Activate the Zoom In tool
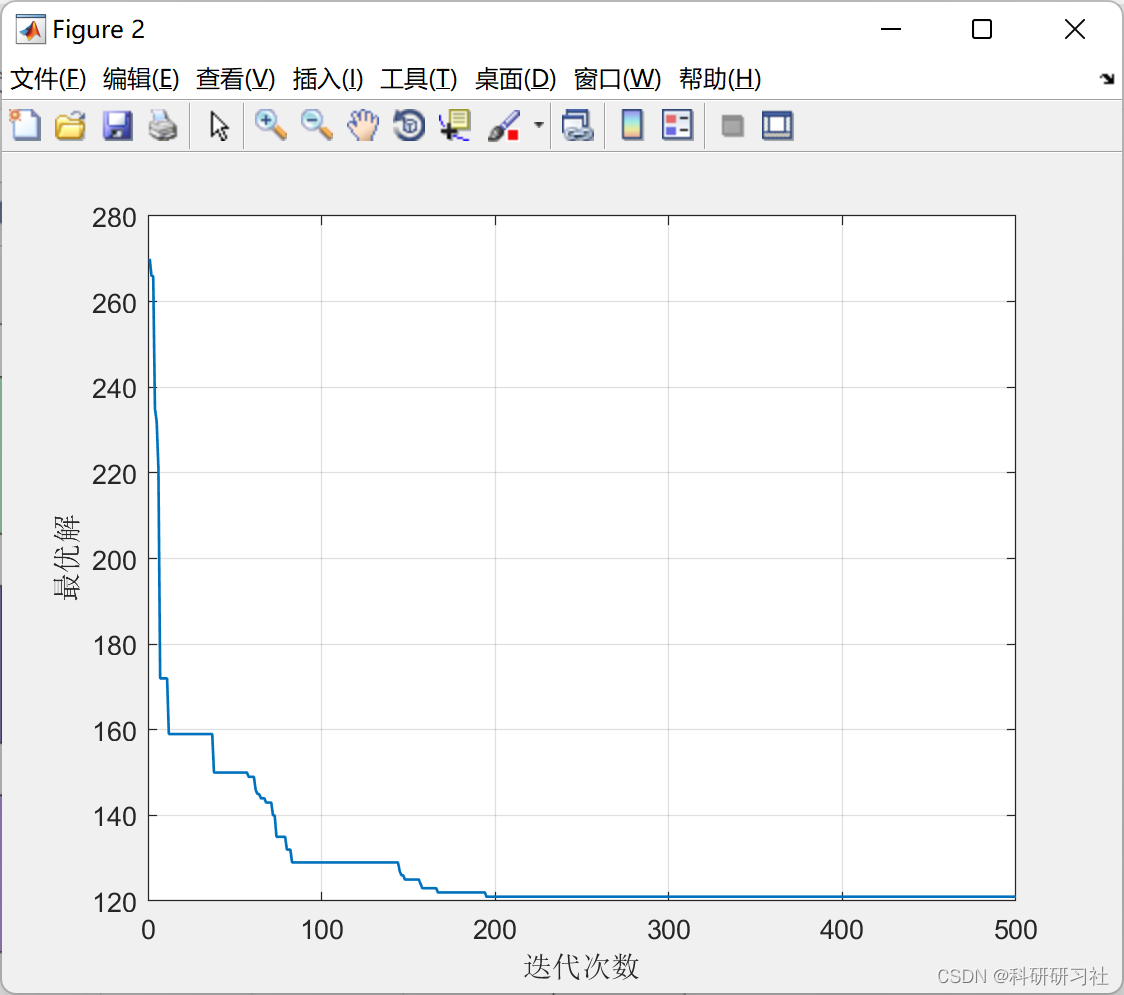 tap(270, 125)
